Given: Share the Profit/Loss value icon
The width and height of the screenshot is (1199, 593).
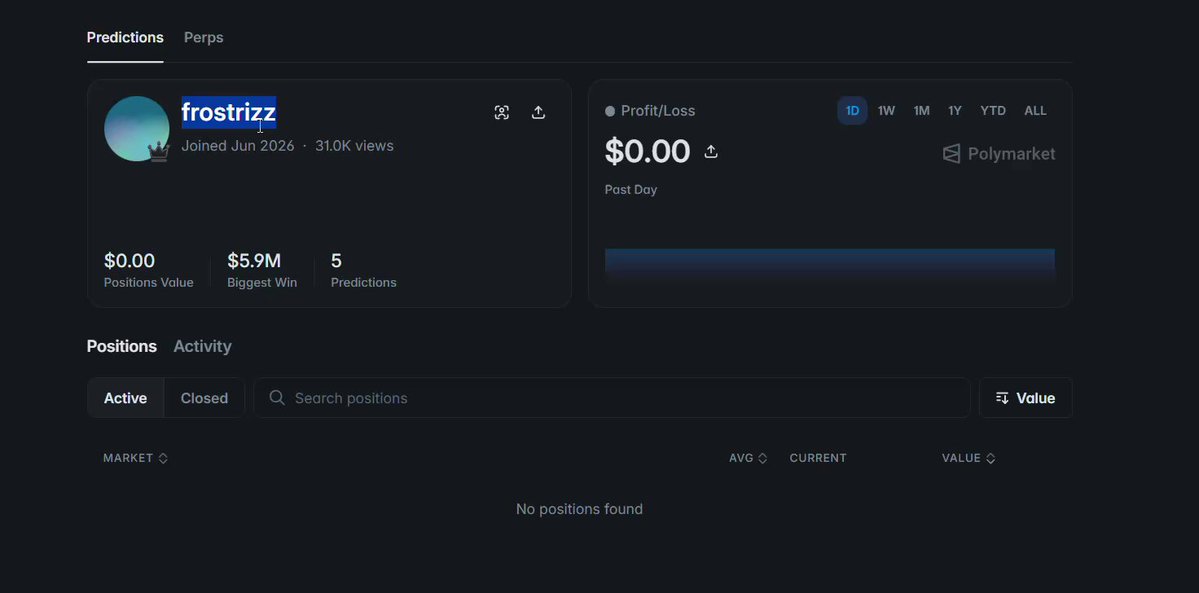Looking at the screenshot, I should point(711,152).
